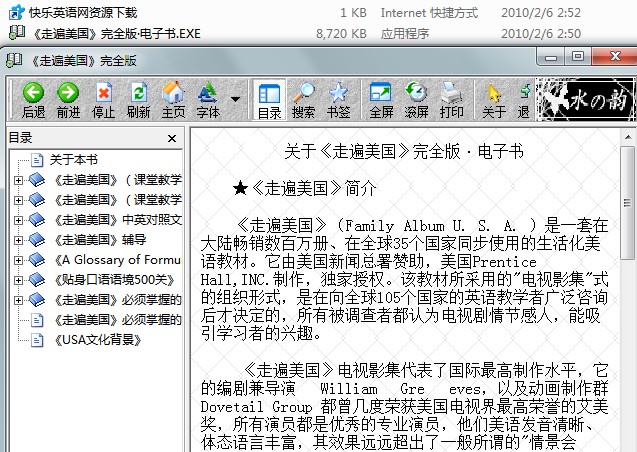Click book icon of 《贴身口语语境500关》
The height and width of the screenshot is (452, 637).
point(37,280)
